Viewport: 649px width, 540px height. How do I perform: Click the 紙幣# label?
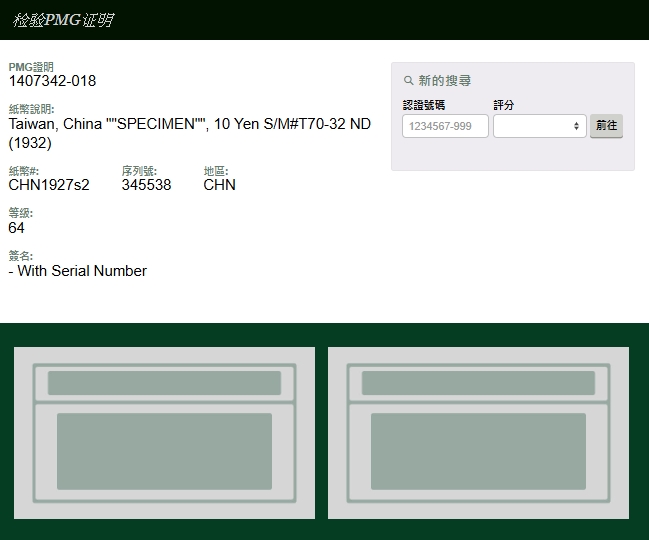(x=24, y=171)
